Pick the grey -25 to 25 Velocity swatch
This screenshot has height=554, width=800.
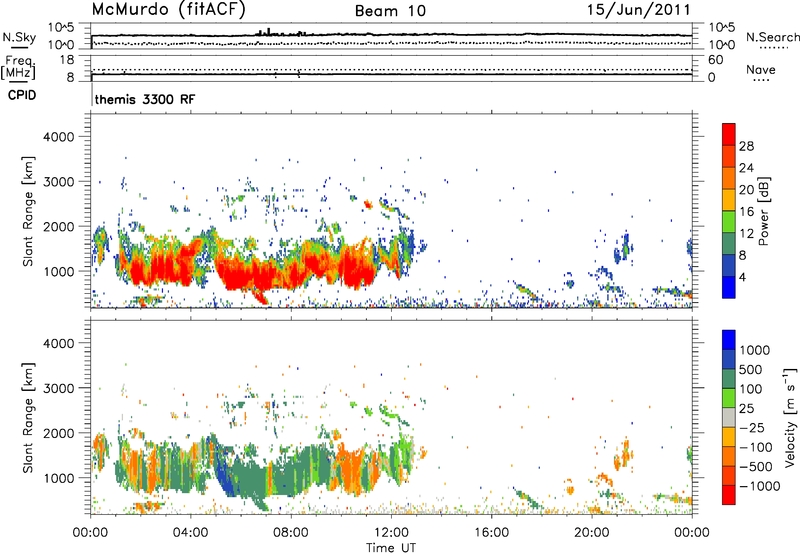[x=729, y=418]
